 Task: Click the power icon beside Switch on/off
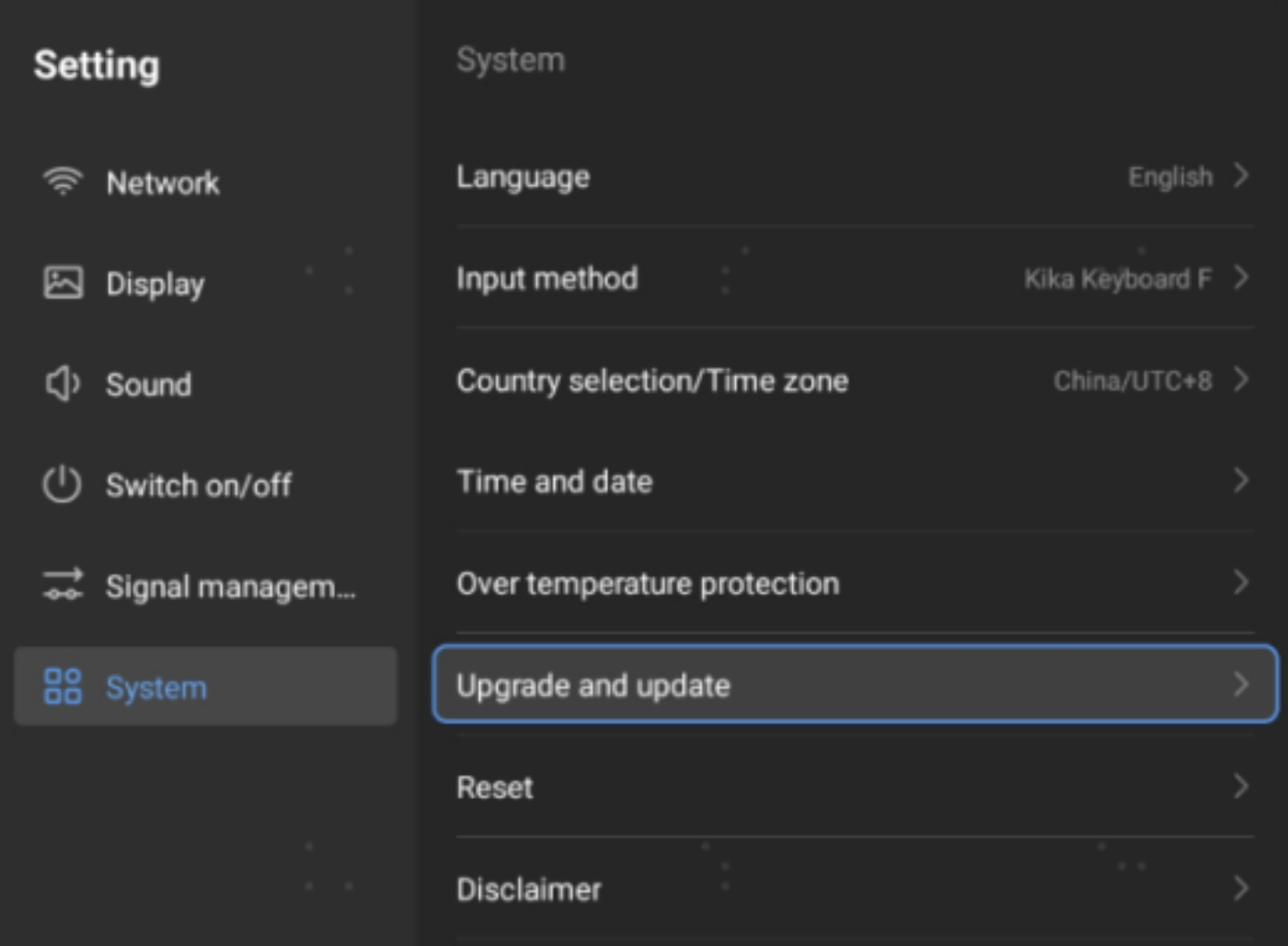pos(63,485)
